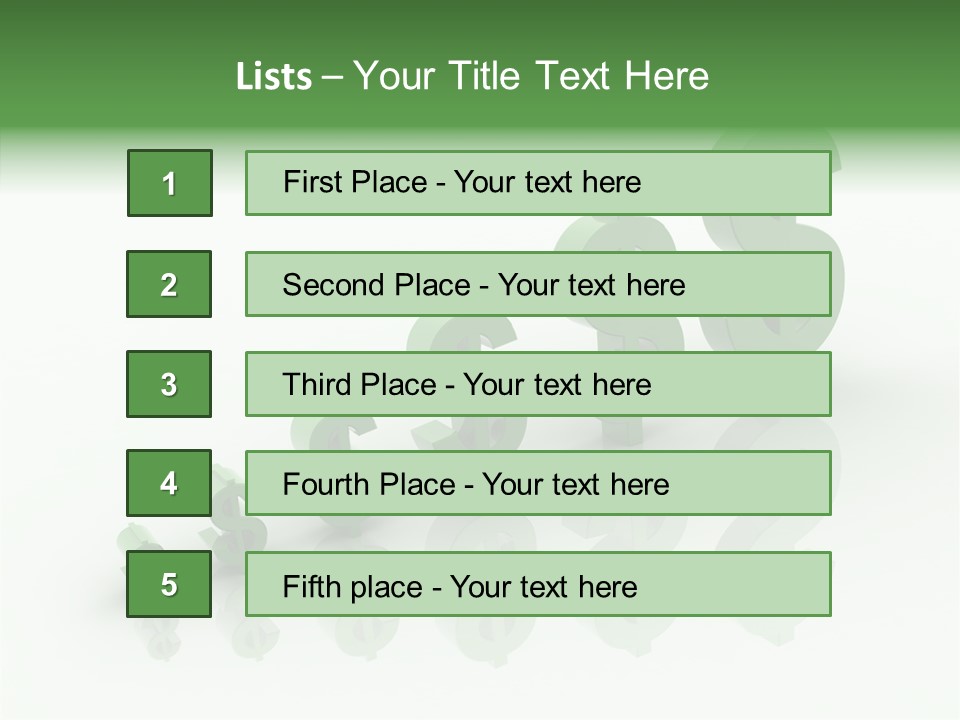Click the number 3 green box
The image size is (960, 720).
[169, 384]
